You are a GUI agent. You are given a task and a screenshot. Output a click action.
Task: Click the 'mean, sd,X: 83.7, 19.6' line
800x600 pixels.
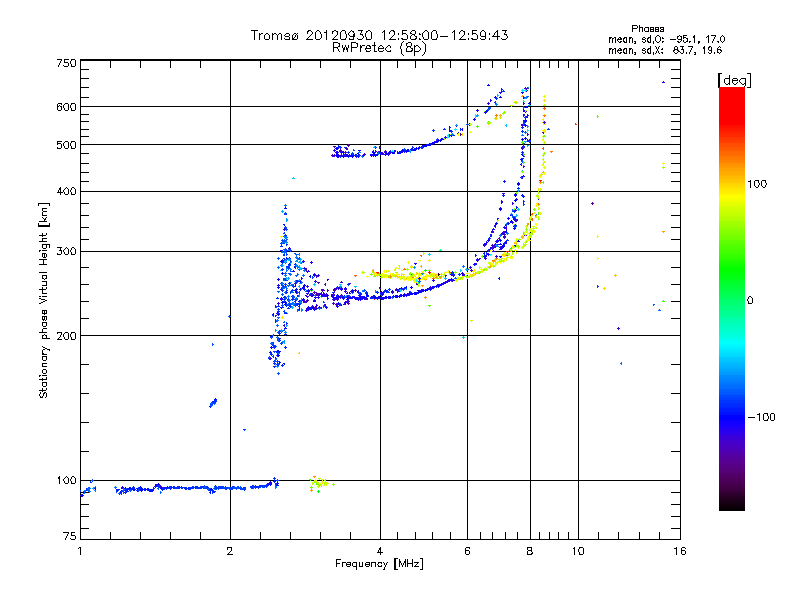pos(665,50)
